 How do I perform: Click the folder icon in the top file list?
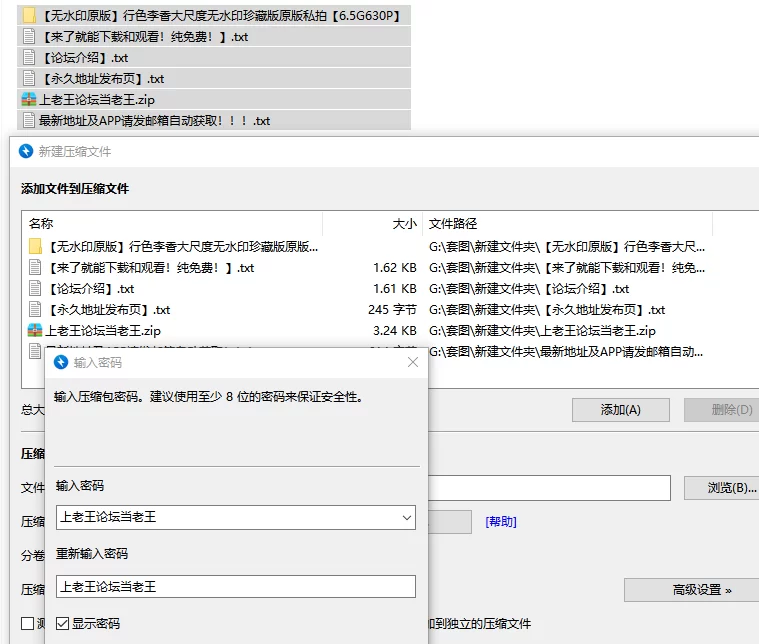click(29, 16)
